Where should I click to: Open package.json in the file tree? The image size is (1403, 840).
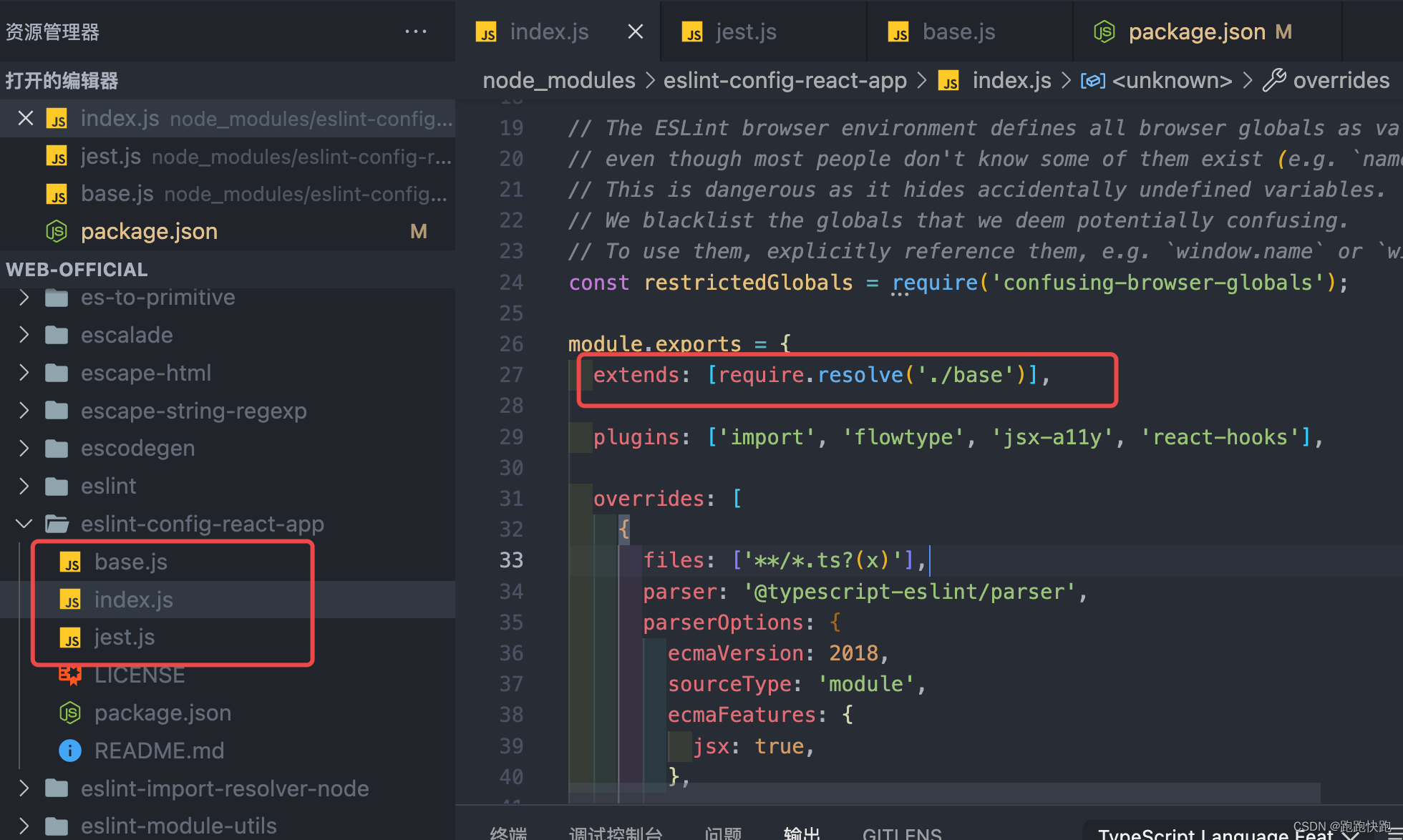click(x=228, y=713)
